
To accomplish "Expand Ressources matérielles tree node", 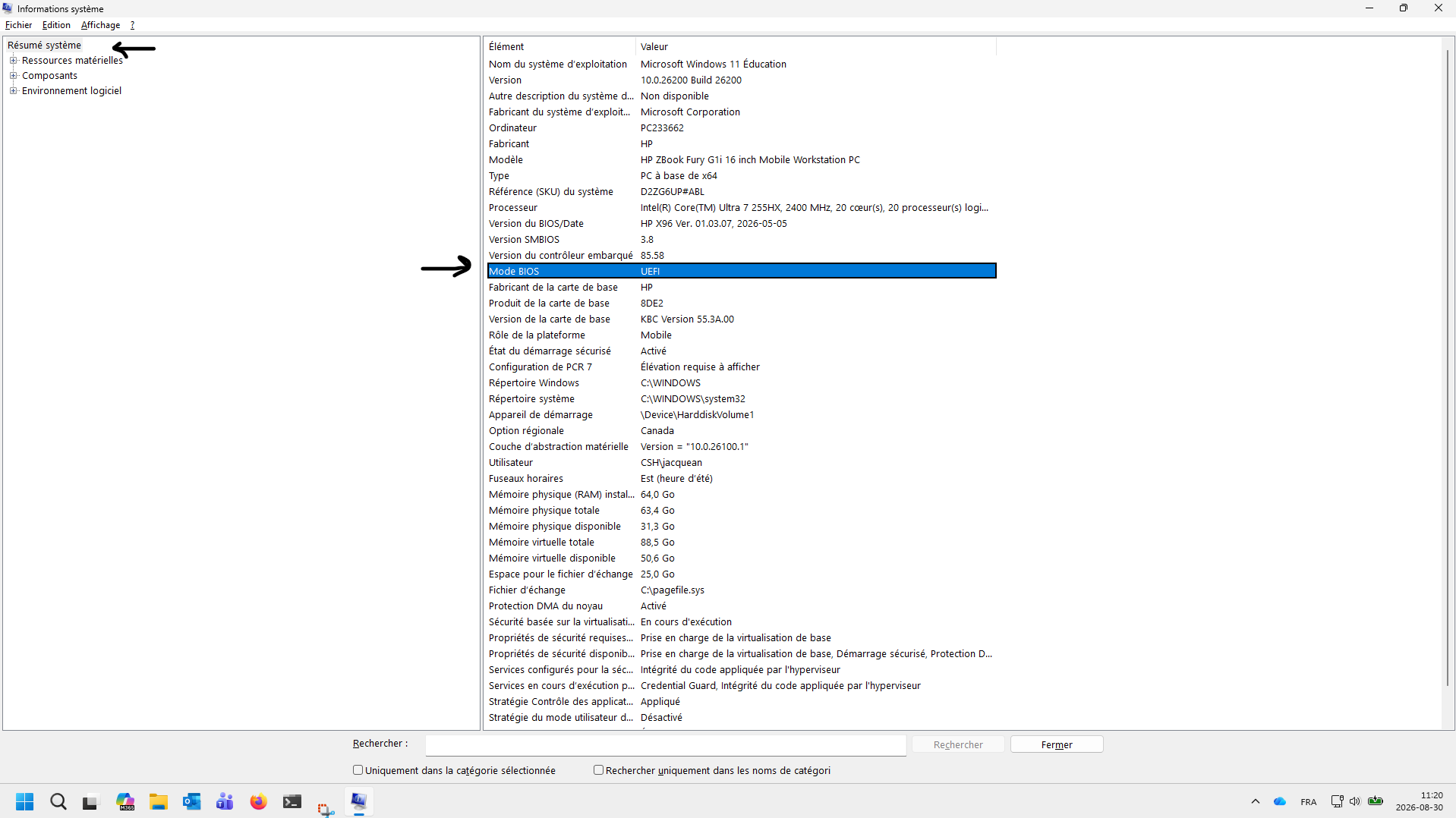I will (x=13, y=60).
